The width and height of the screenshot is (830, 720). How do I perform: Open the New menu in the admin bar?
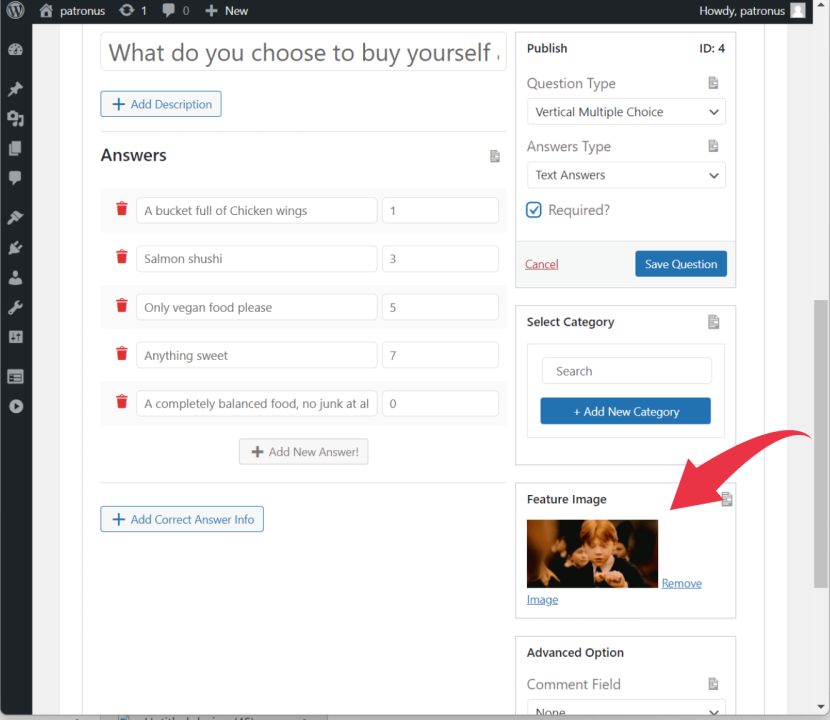click(x=227, y=11)
